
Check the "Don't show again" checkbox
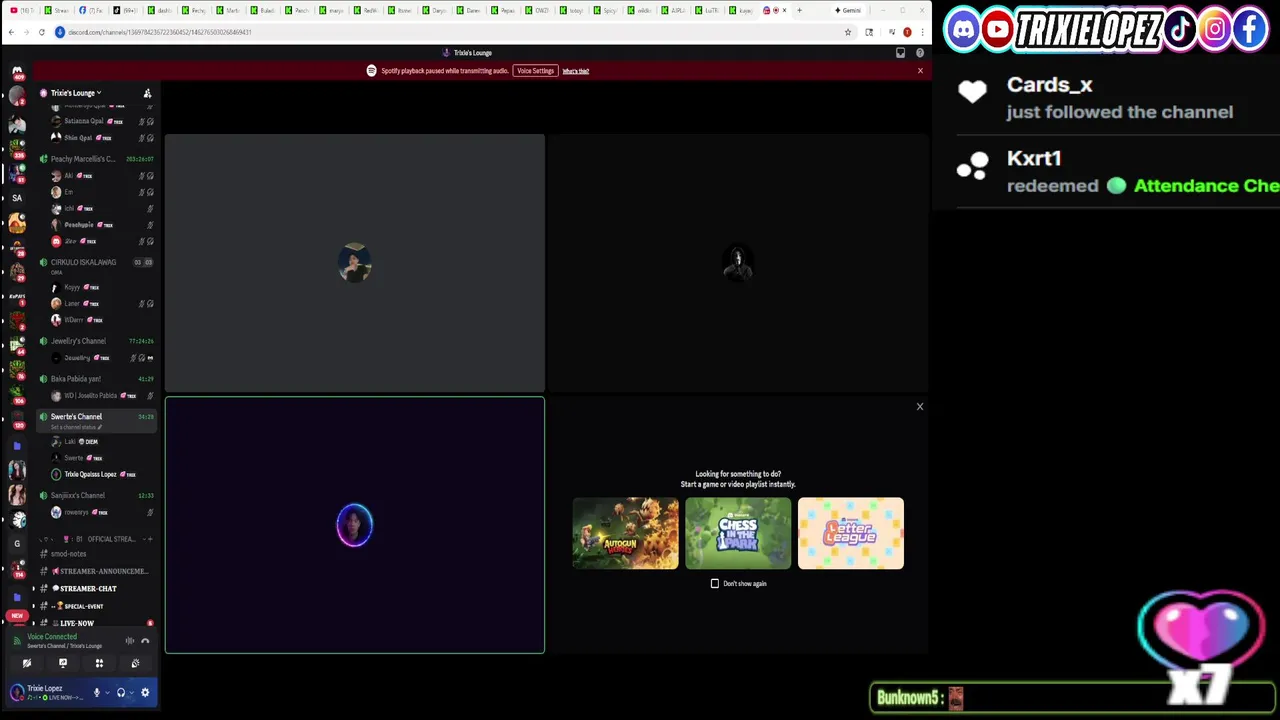(x=715, y=583)
